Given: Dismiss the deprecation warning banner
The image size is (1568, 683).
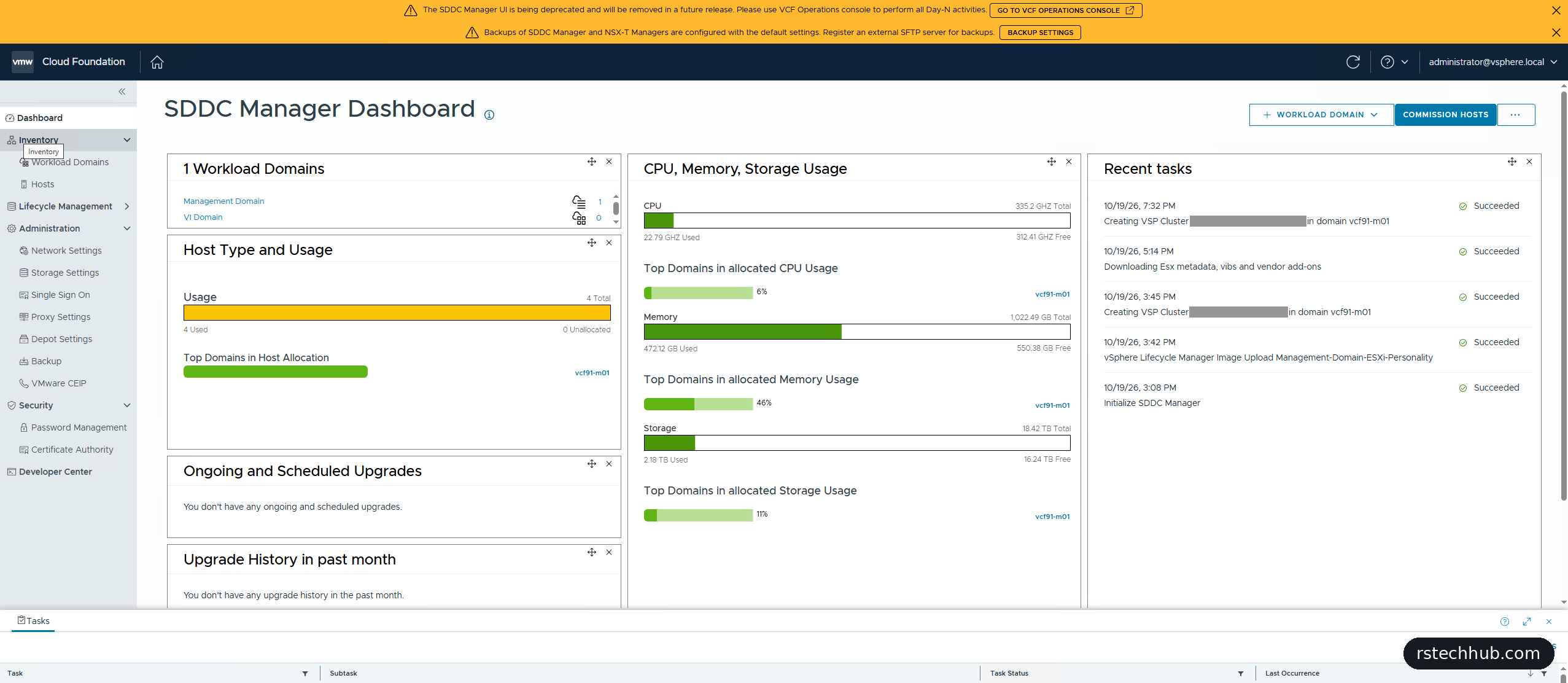Looking at the screenshot, I should point(1556,10).
